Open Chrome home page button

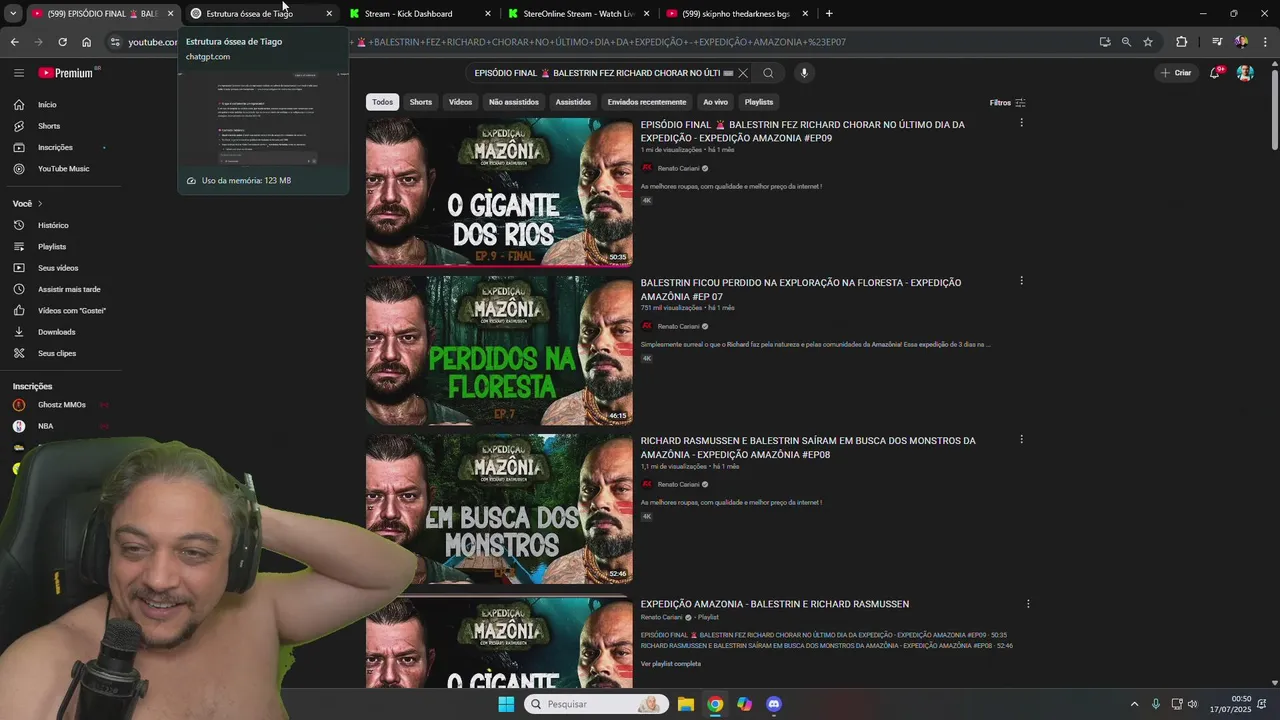pos(87,42)
